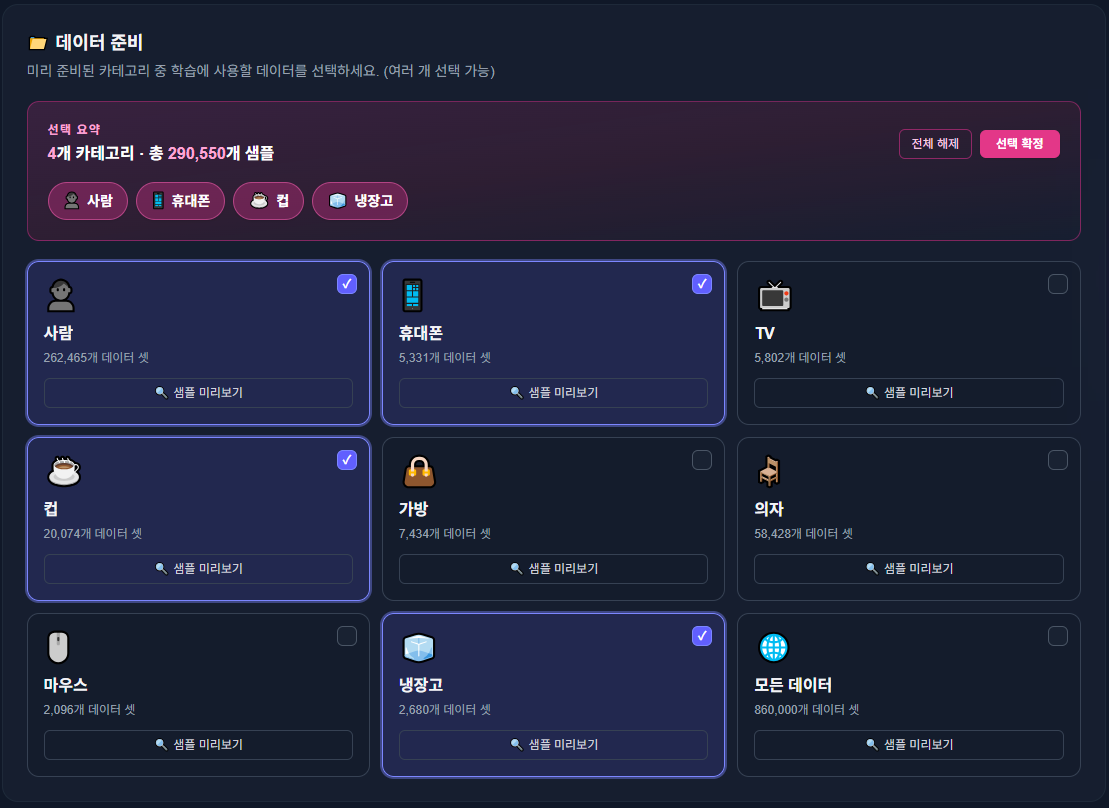The width and height of the screenshot is (1109, 808).
Task: Click the 사람 chip in selection summary
Action: 88,201
